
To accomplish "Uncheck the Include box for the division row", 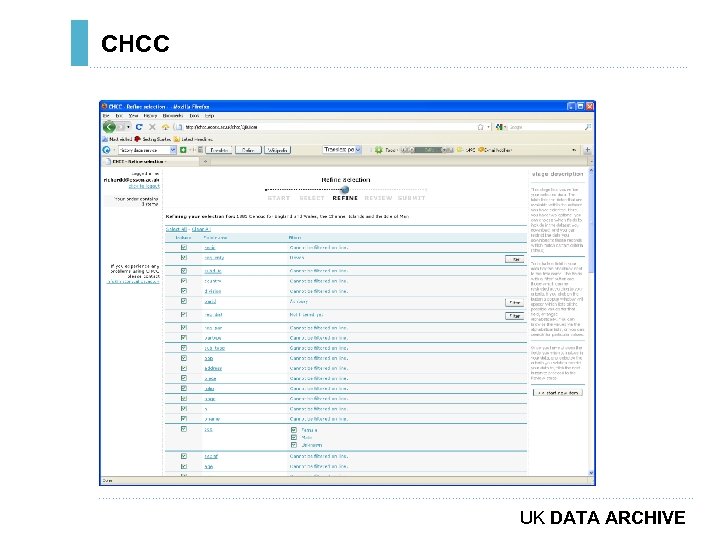I will point(184,291).
